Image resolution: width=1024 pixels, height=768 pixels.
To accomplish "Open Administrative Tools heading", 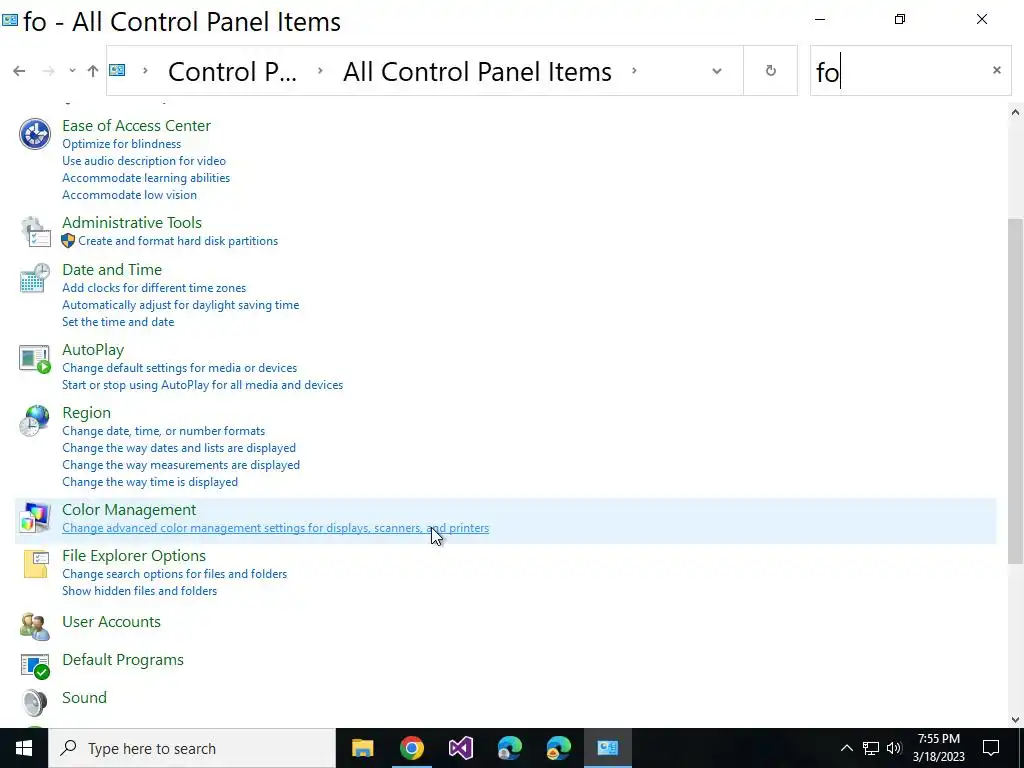I will click(132, 223).
